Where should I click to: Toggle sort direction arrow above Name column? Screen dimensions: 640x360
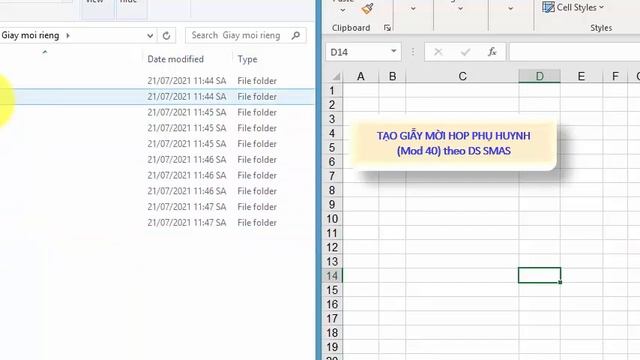[x=45, y=52]
